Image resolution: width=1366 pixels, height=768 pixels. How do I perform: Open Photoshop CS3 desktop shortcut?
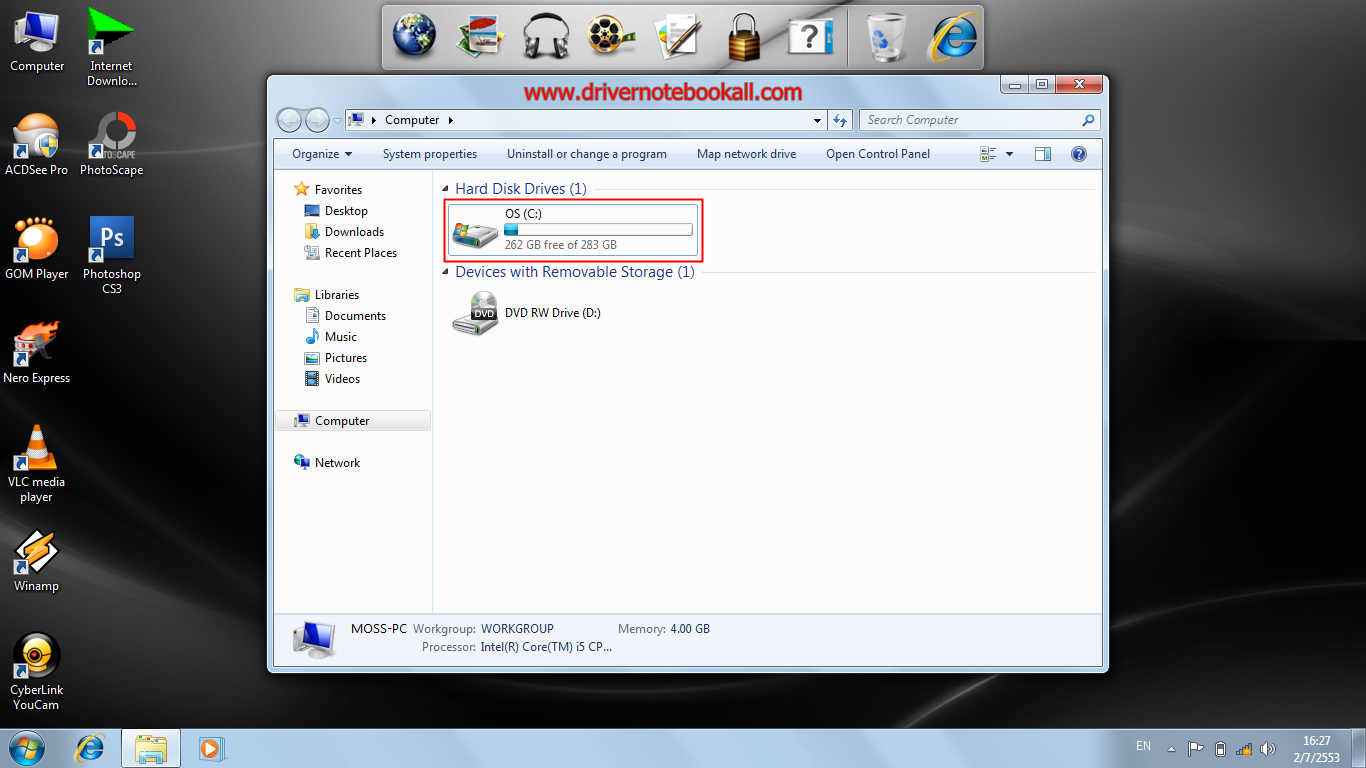point(111,256)
